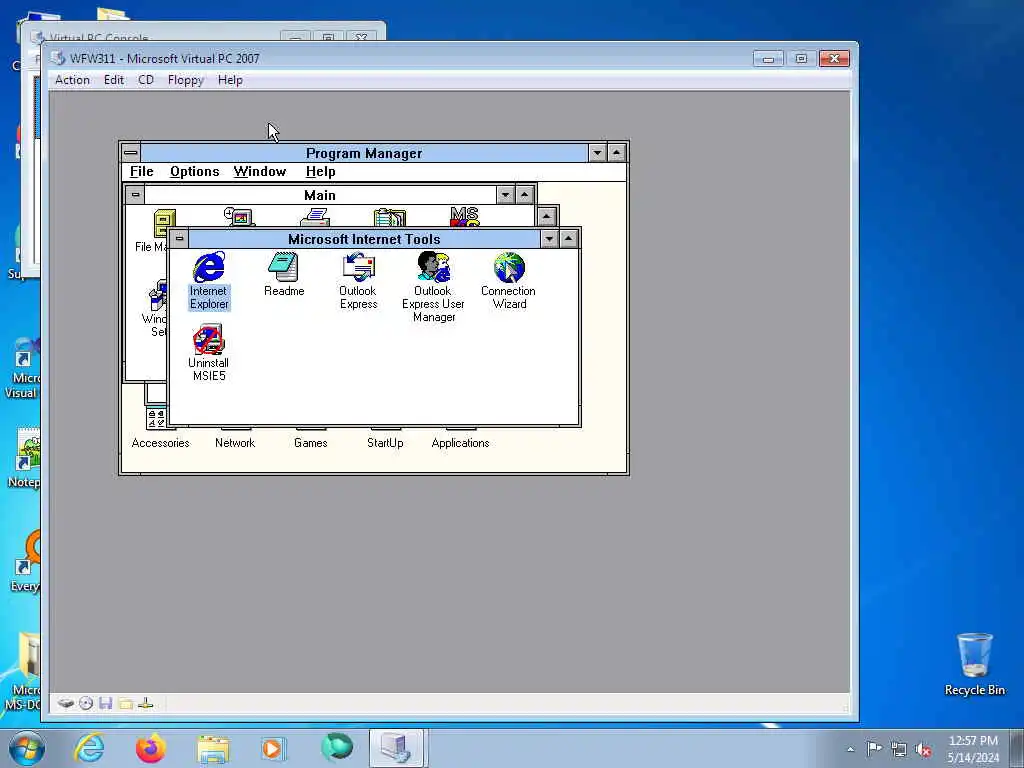Click scroll-up arrow behind Main window

tap(547, 216)
